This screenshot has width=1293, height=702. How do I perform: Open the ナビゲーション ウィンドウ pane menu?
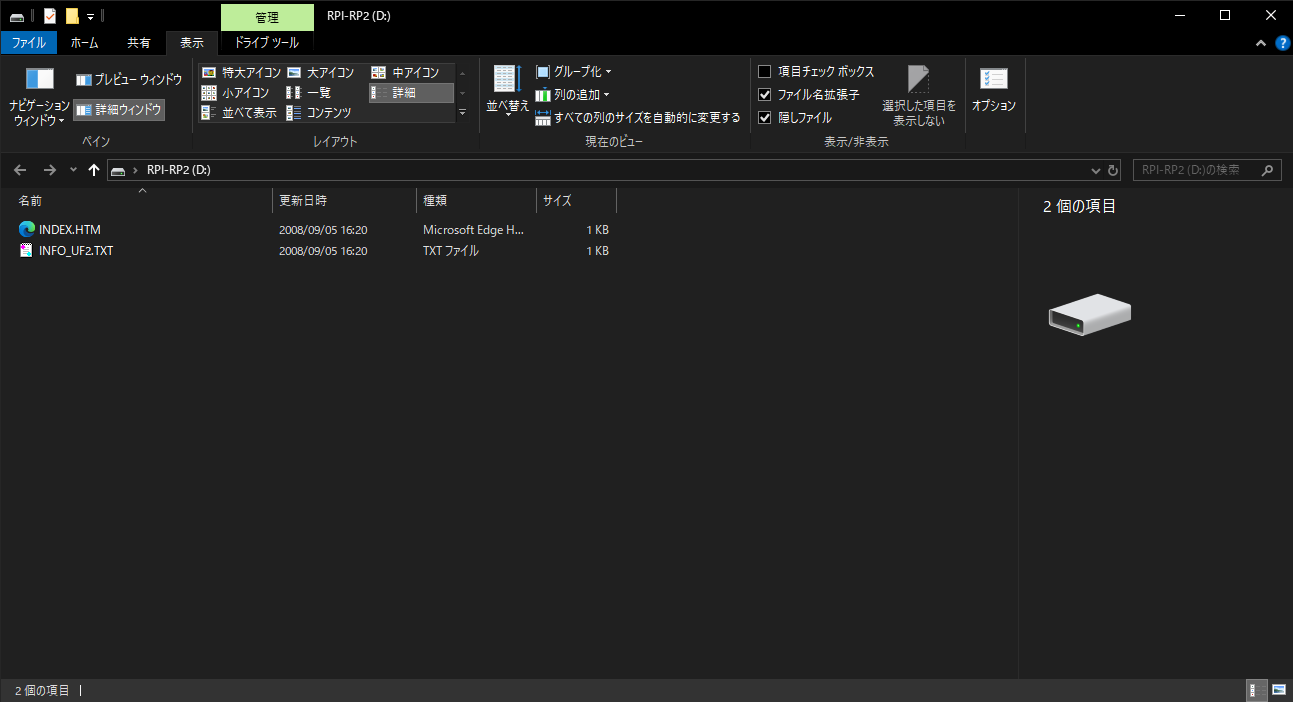(40, 95)
